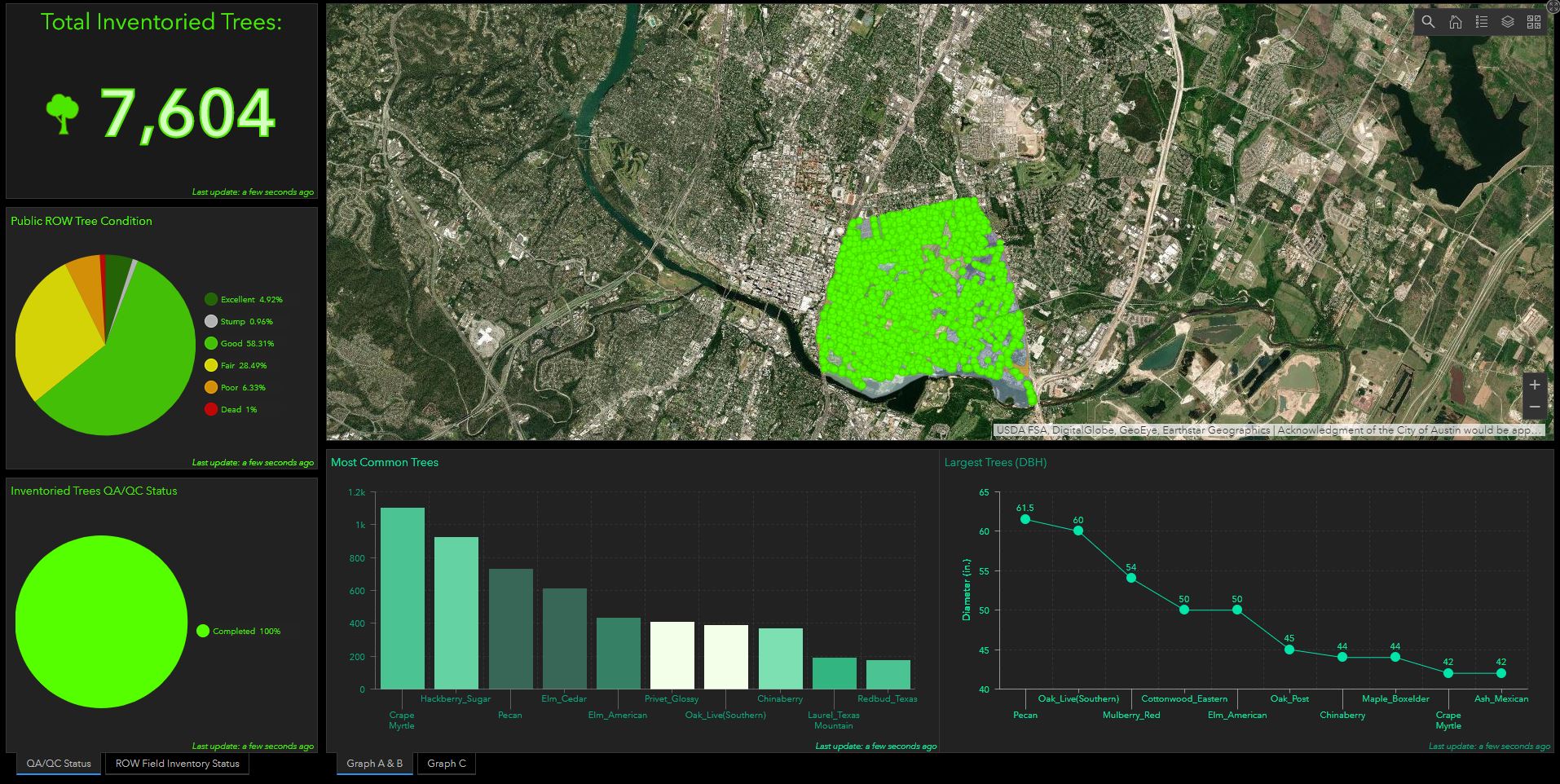The height and width of the screenshot is (784, 1560).
Task: Select the Graph A & B tab
Action: coord(374,764)
